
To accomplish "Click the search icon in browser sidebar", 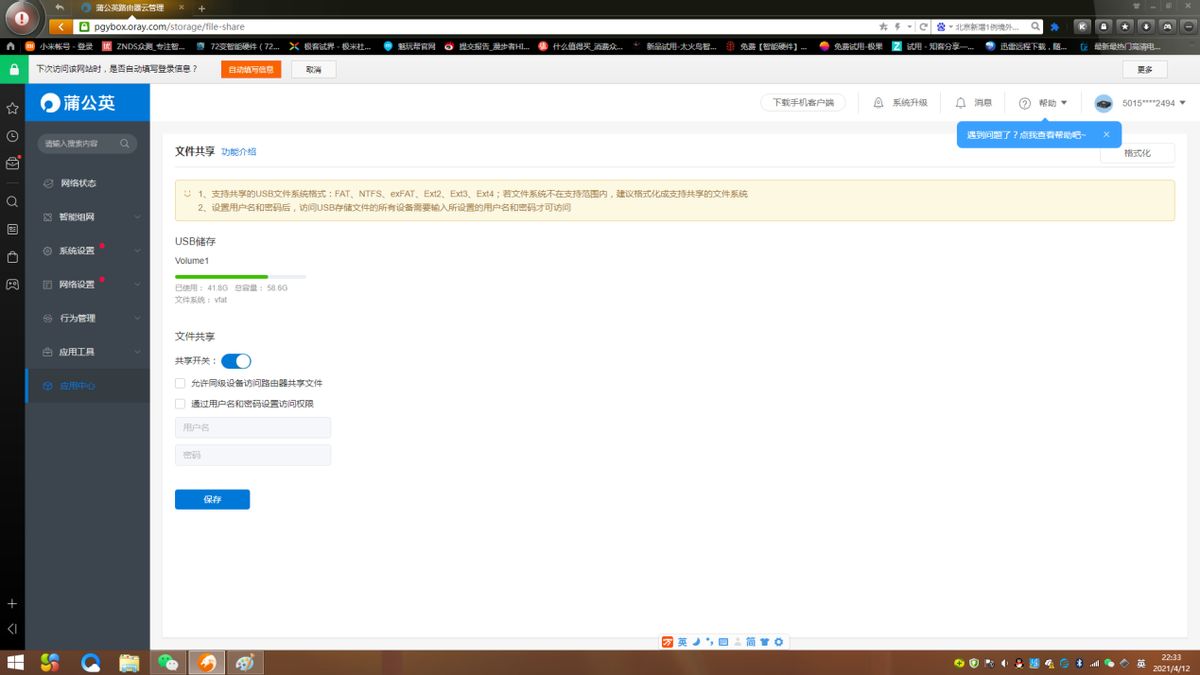I will tap(12, 201).
